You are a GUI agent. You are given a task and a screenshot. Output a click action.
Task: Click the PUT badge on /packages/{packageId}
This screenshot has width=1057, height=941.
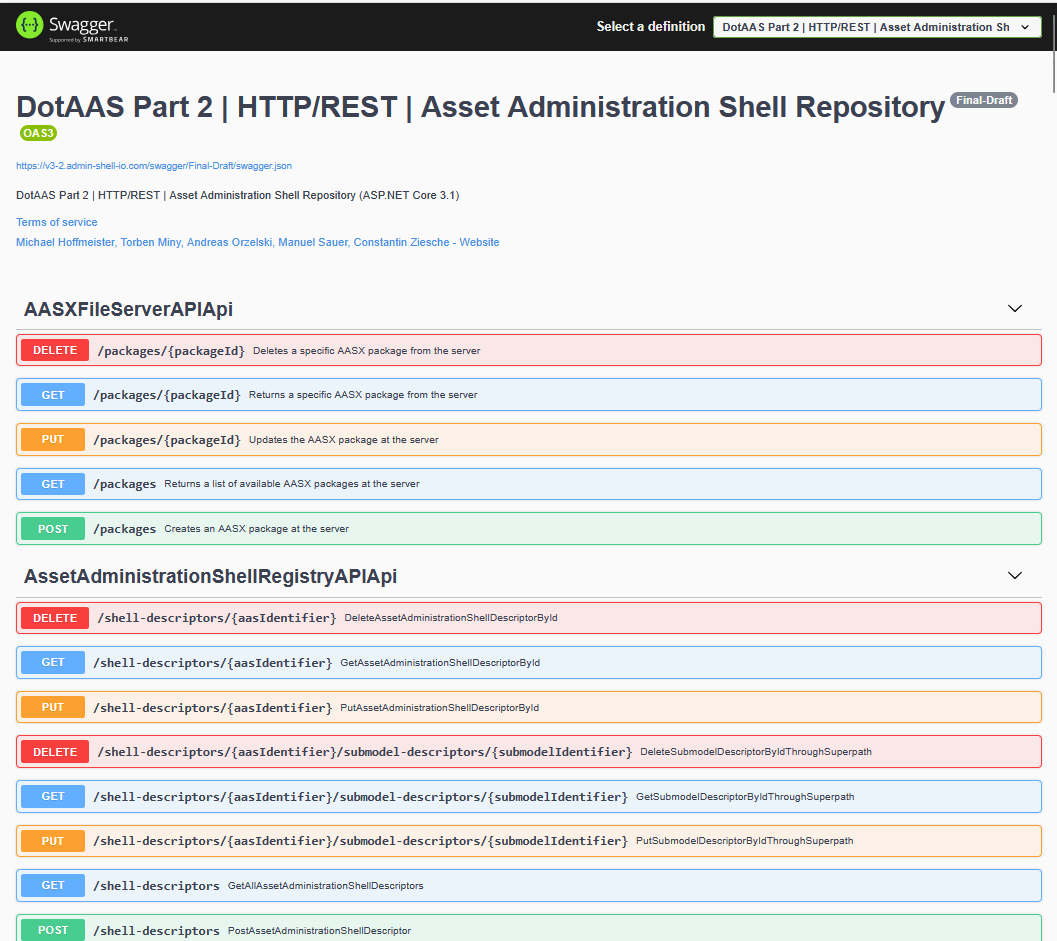coord(52,439)
